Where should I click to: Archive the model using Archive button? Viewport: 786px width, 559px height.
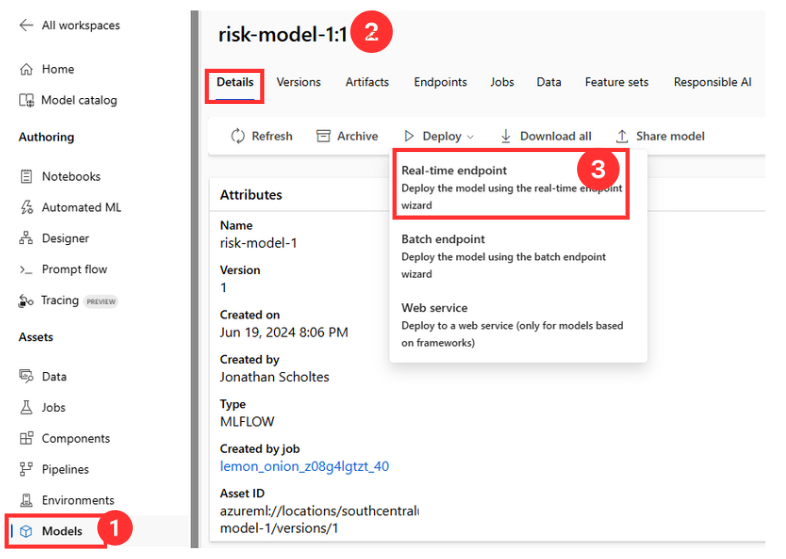[x=347, y=136]
